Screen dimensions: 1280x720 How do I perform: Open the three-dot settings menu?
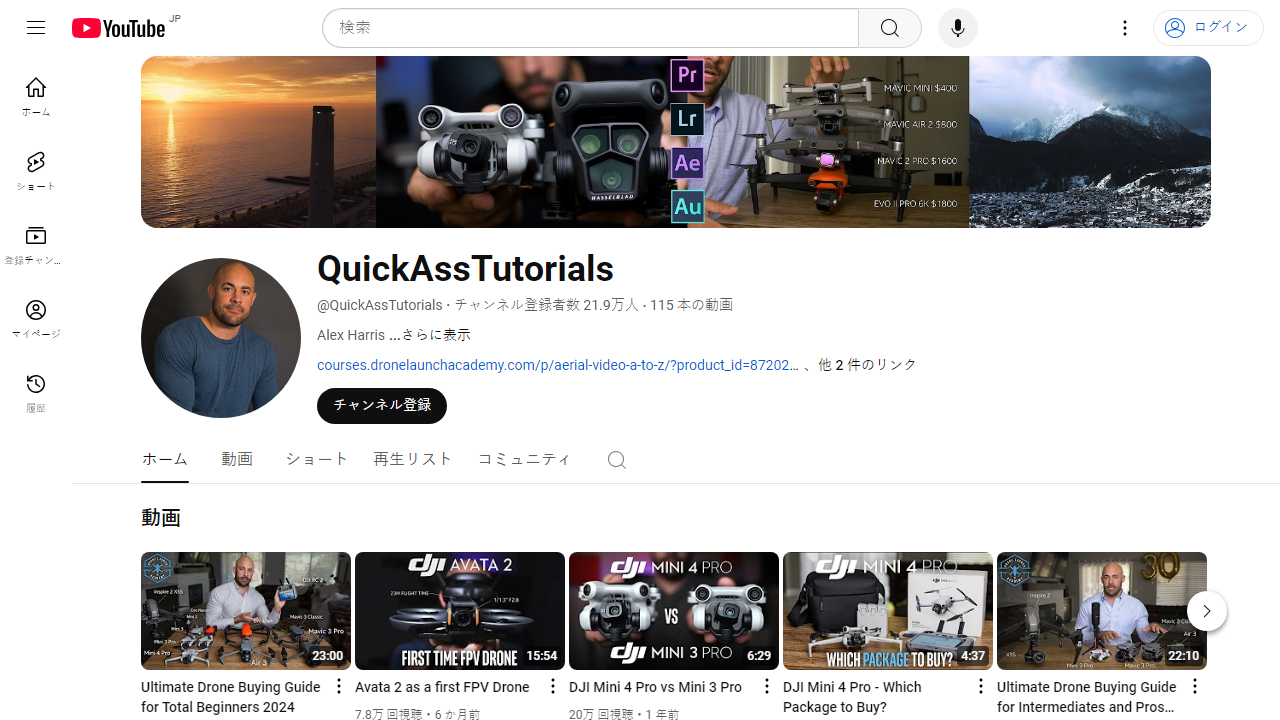click(x=1124, y=28)
